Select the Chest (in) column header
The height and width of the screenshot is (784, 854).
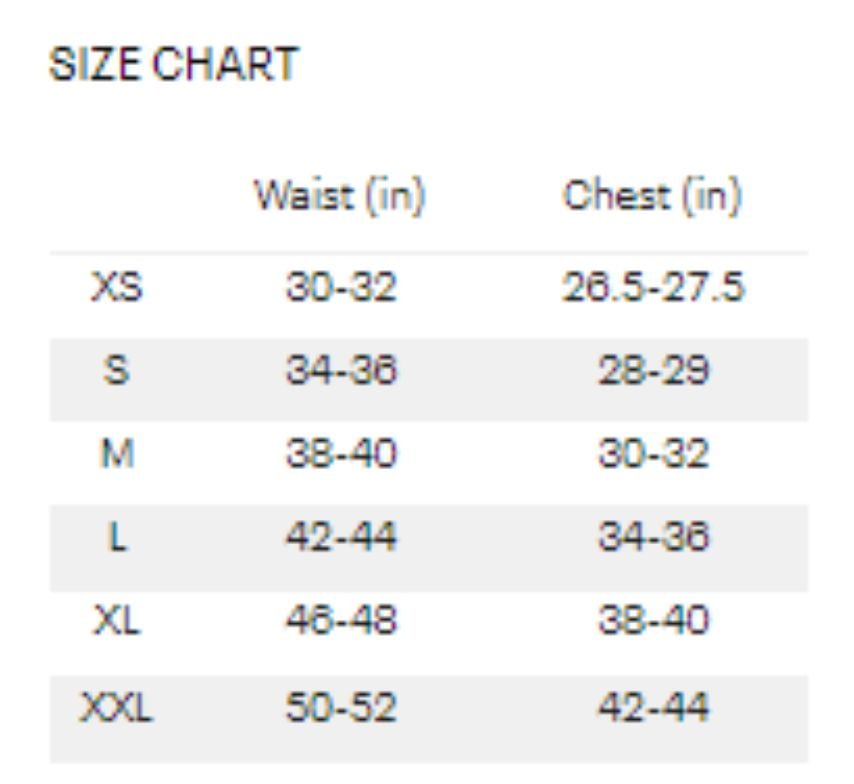[x=652, y=195]
